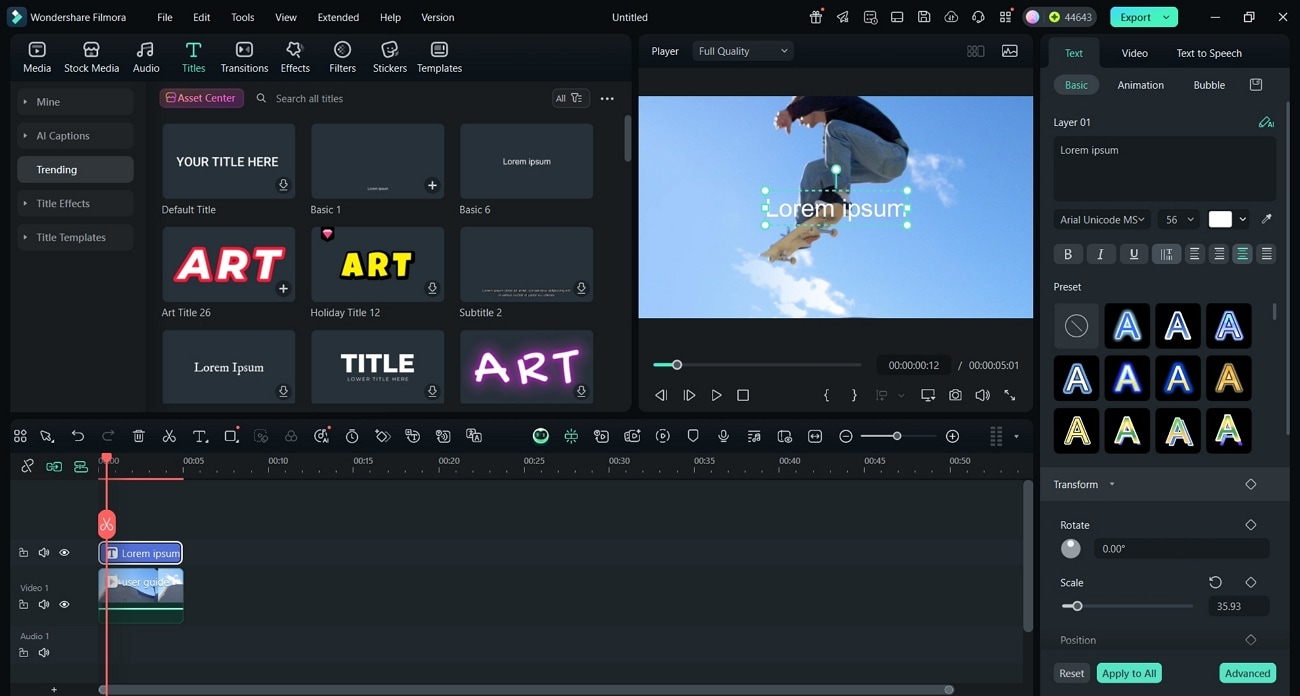Select the Art Title 26 thumbnail
The height and width of the screenshot is (696, 1300).
[x=228, y=263]
